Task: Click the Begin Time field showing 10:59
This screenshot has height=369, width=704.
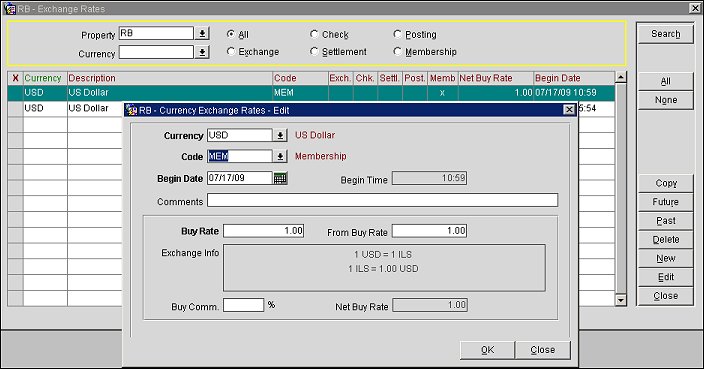Action: pos(429,178)
